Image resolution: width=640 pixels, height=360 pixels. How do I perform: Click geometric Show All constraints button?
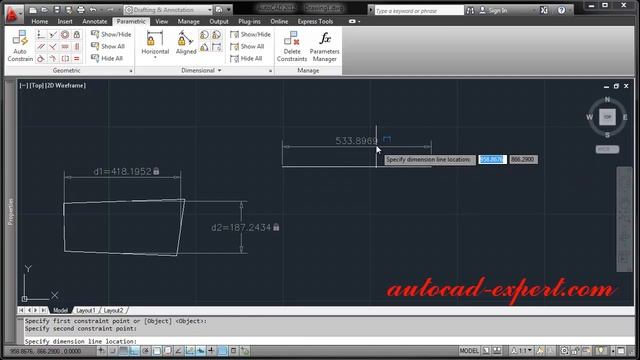(x=108, y=46)
